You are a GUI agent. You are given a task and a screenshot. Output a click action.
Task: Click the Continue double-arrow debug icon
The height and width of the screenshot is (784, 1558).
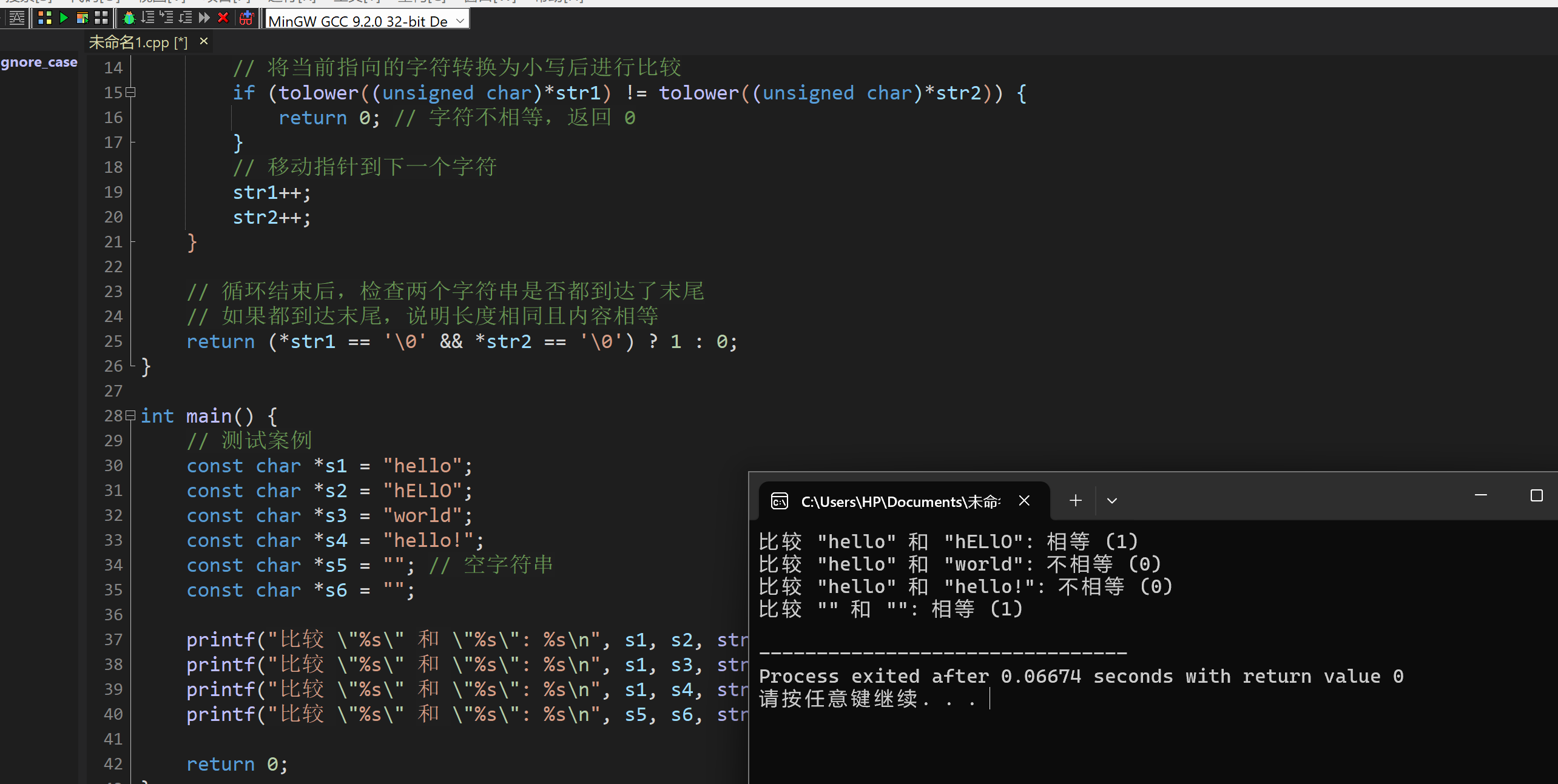(x=204, y=18)
